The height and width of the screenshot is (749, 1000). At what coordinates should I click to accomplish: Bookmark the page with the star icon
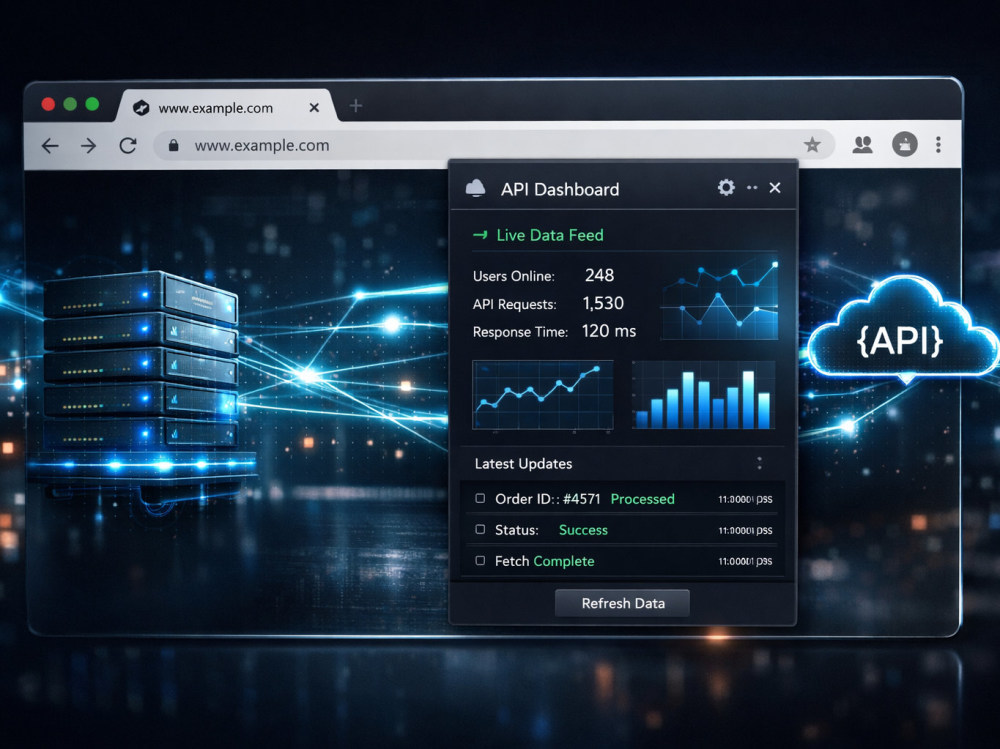(812, 145)
